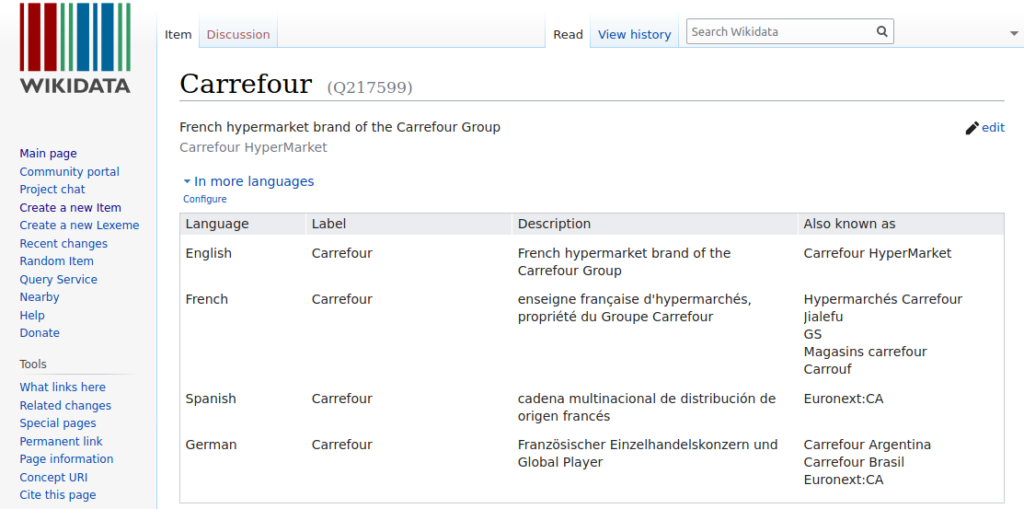Select the Read tab
This screenshot has height=509, width=1024.
coord(568,35)
